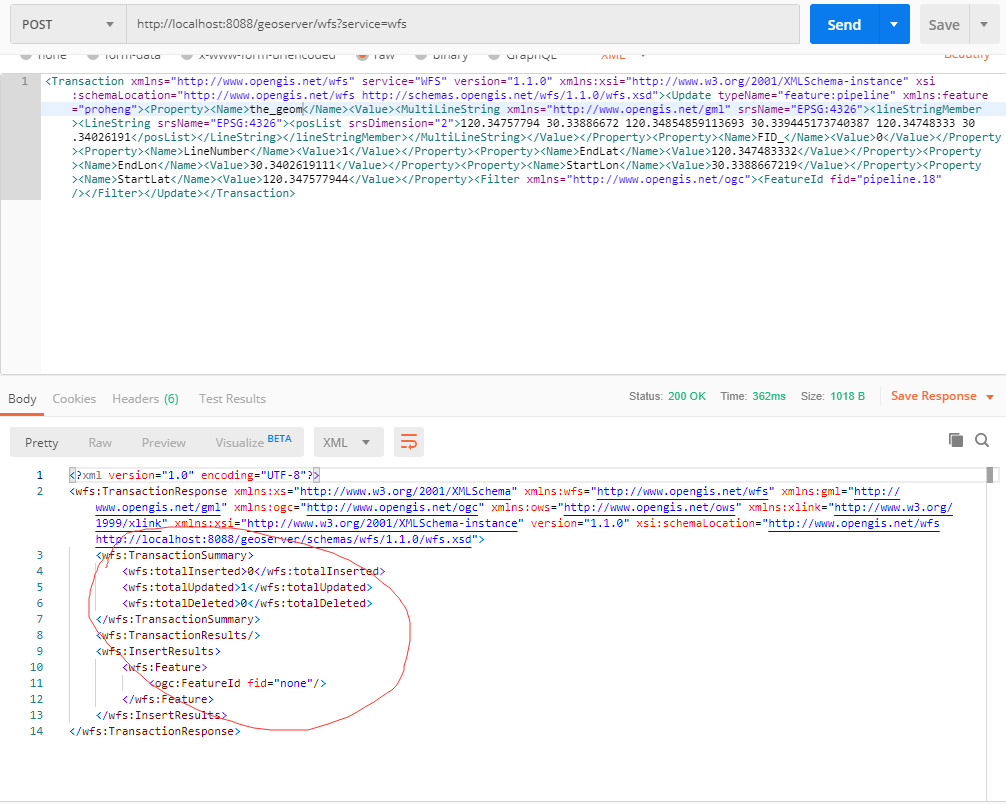
Task: Switch to the Raw response view
Action: click(x=100, y=442)
